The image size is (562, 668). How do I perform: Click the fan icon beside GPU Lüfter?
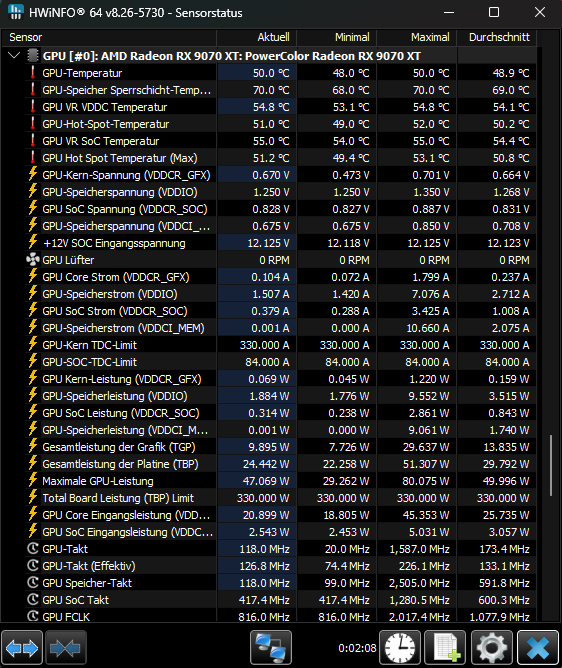33,260
